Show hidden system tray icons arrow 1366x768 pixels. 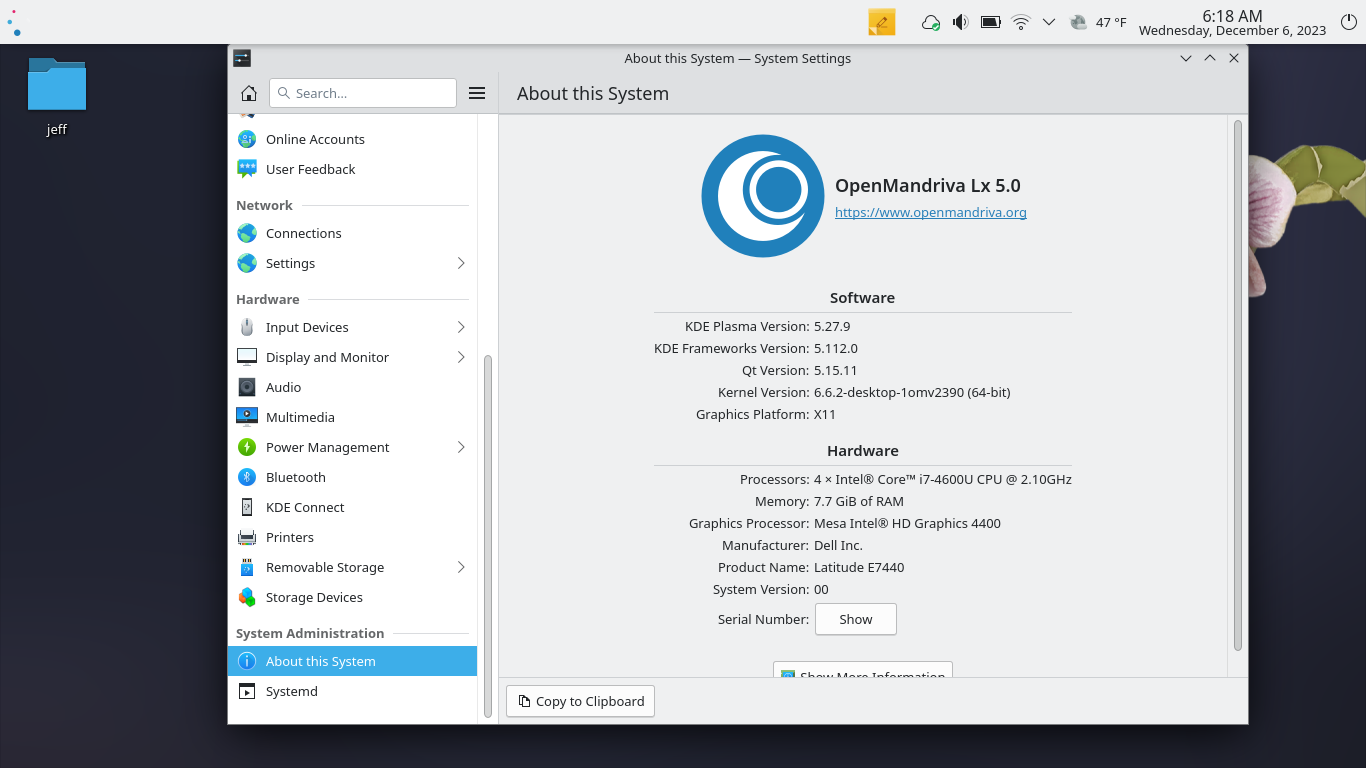click(1049, 22)
